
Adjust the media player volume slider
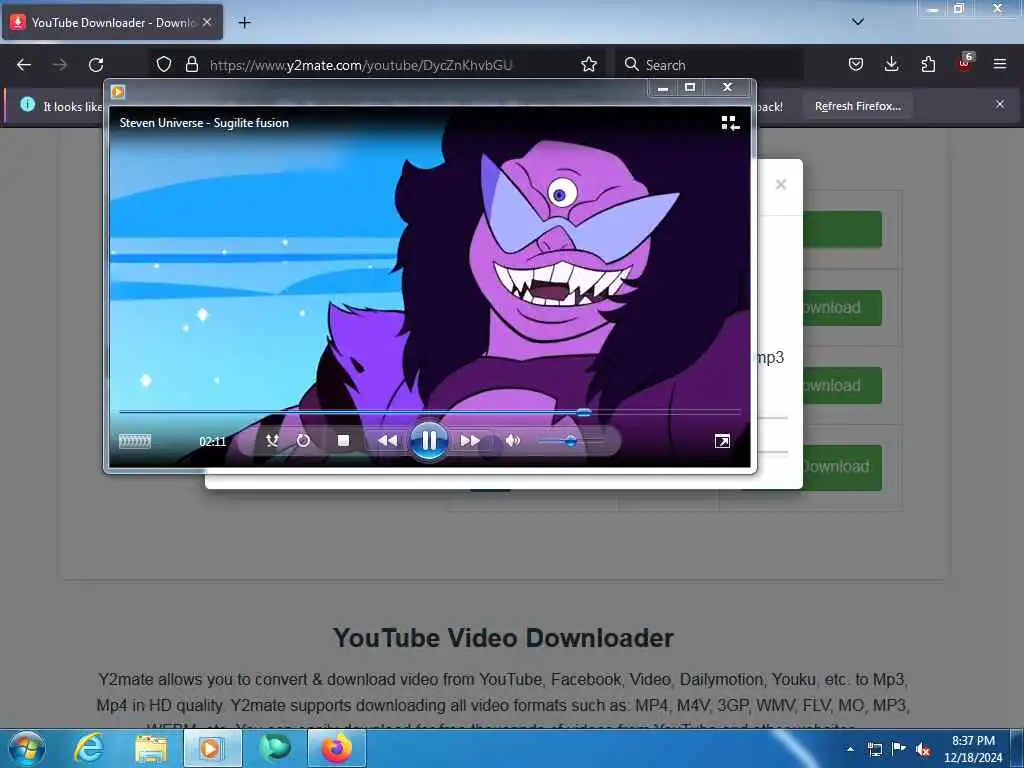pyautogui.click(x=571, y=441)
